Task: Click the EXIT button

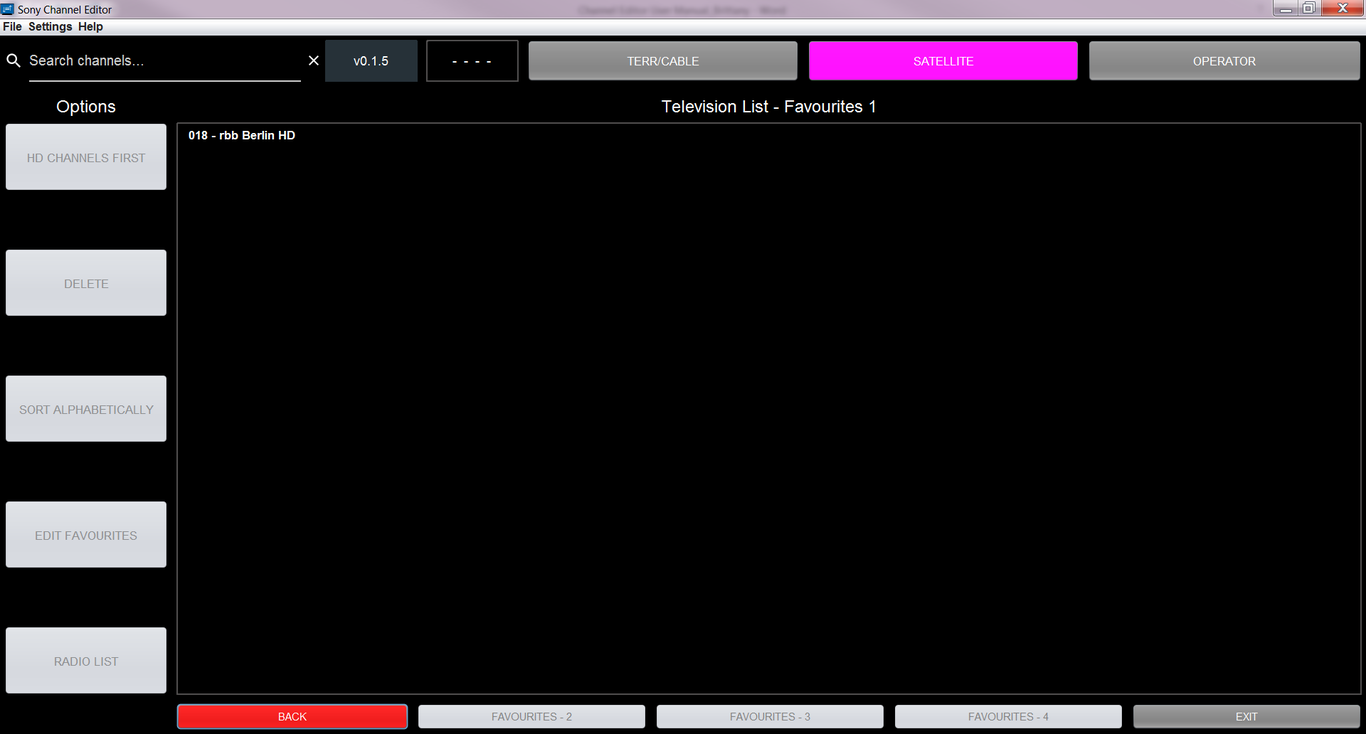Action: 1246,717
